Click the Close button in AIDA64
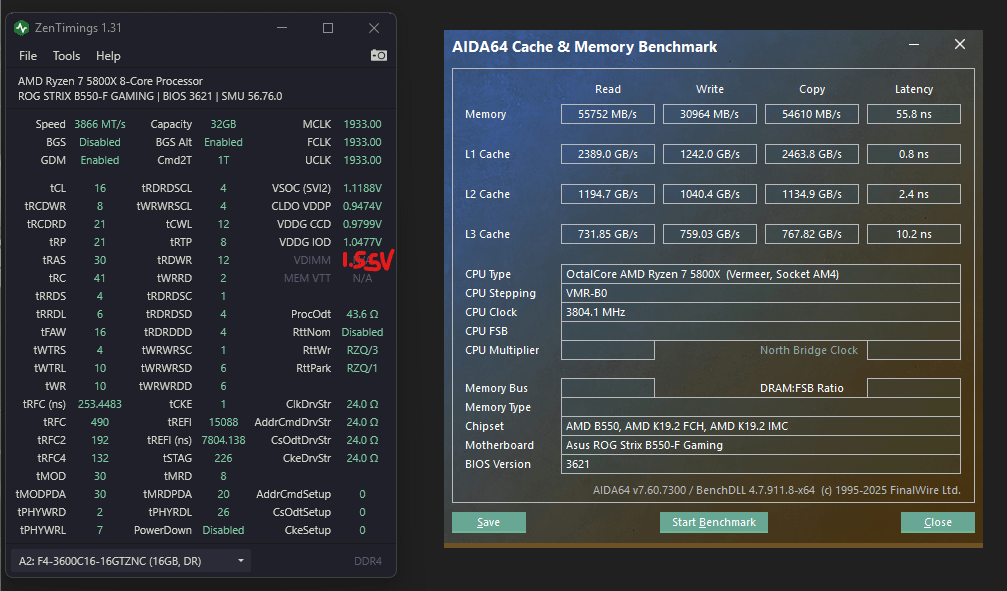This screenshot has width=1007, height=591. tap(938, 522)
